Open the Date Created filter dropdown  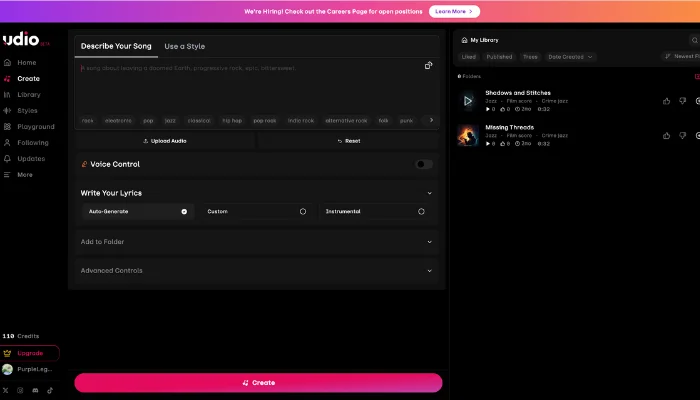tap(570, 57)
